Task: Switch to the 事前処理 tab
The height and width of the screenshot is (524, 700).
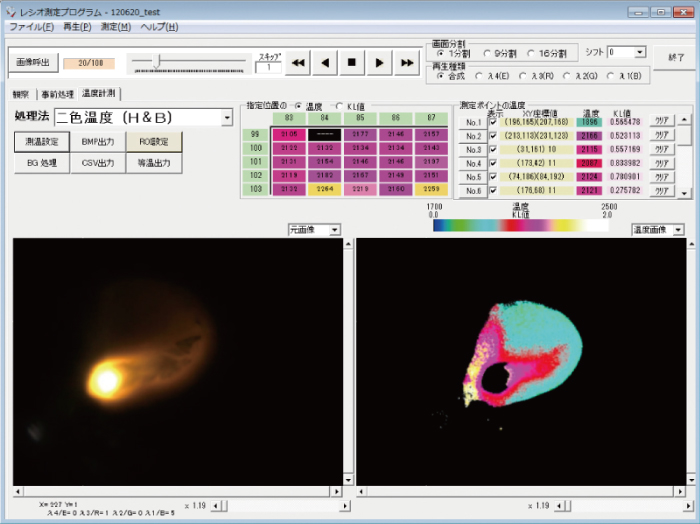Action: 57,94
